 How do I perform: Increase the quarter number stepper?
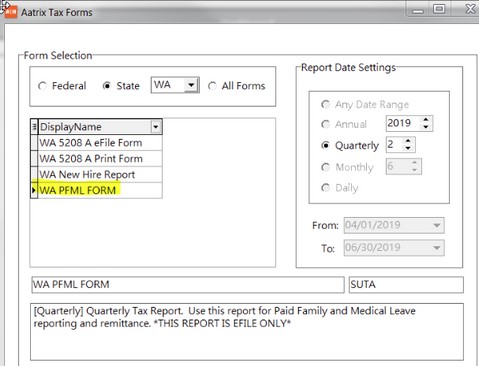tap(408, 141)
